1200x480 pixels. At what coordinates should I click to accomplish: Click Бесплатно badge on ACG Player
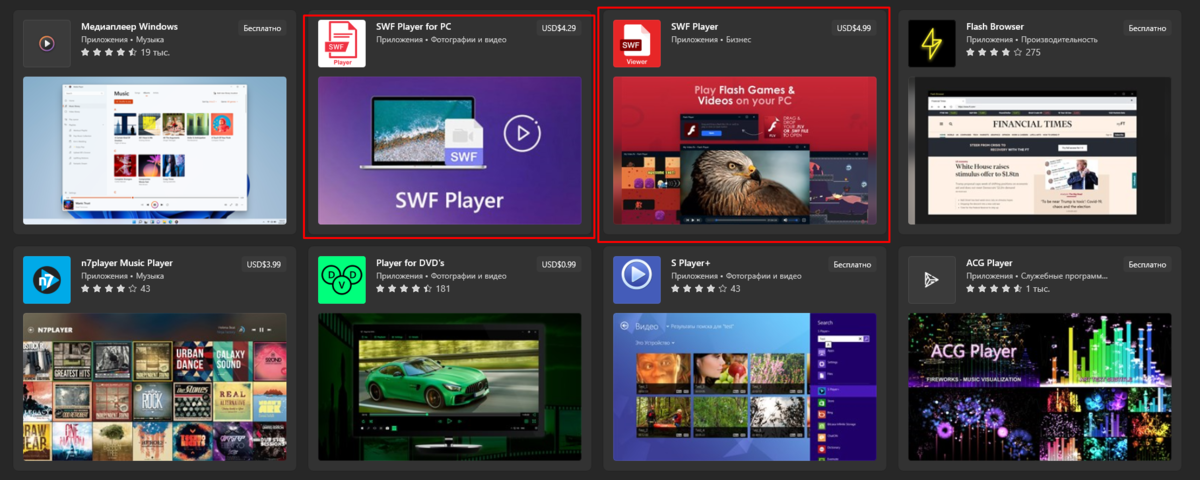pos(1148,264)
